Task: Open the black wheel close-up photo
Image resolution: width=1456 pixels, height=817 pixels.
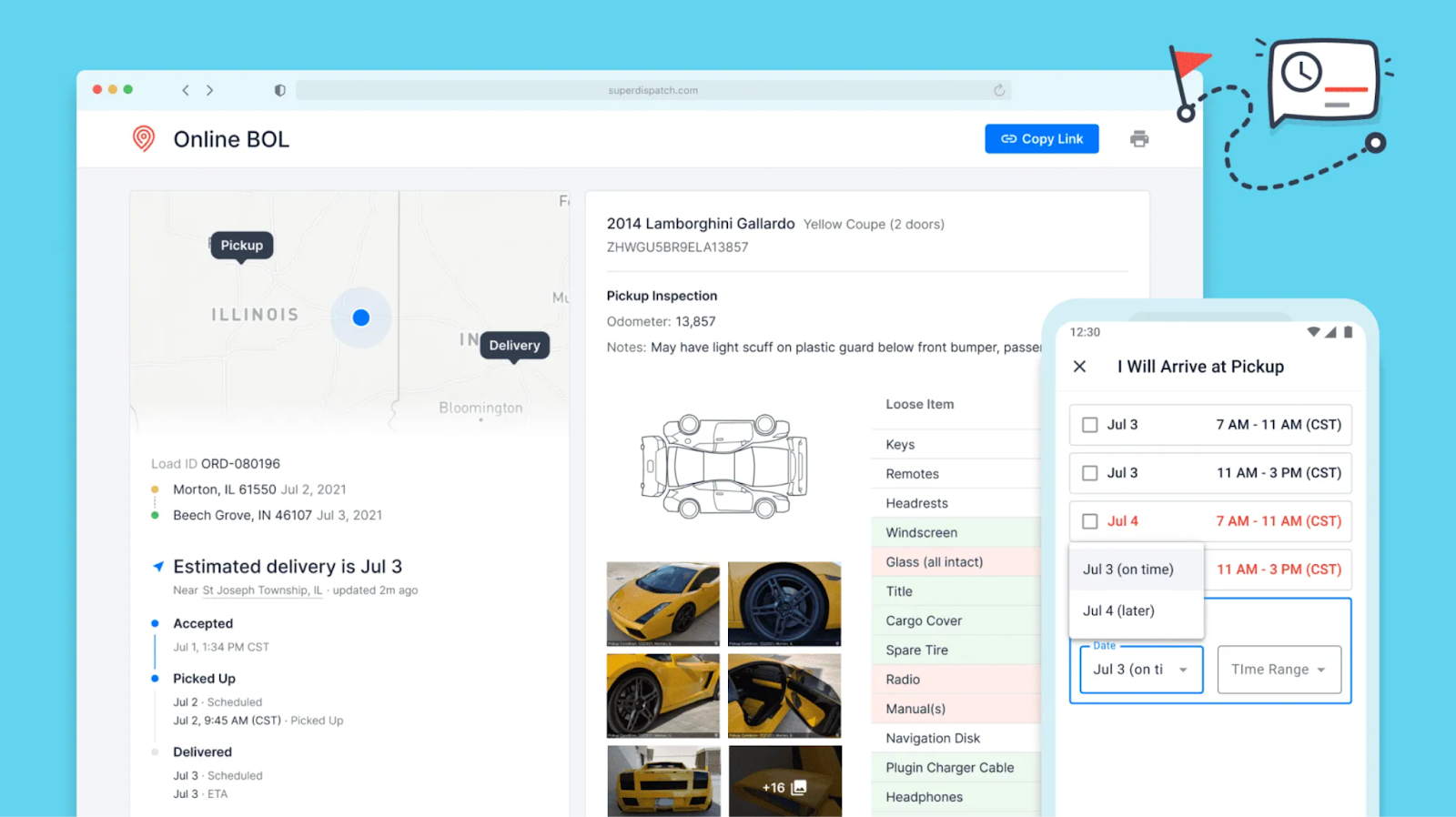Action: coord(784,604)
